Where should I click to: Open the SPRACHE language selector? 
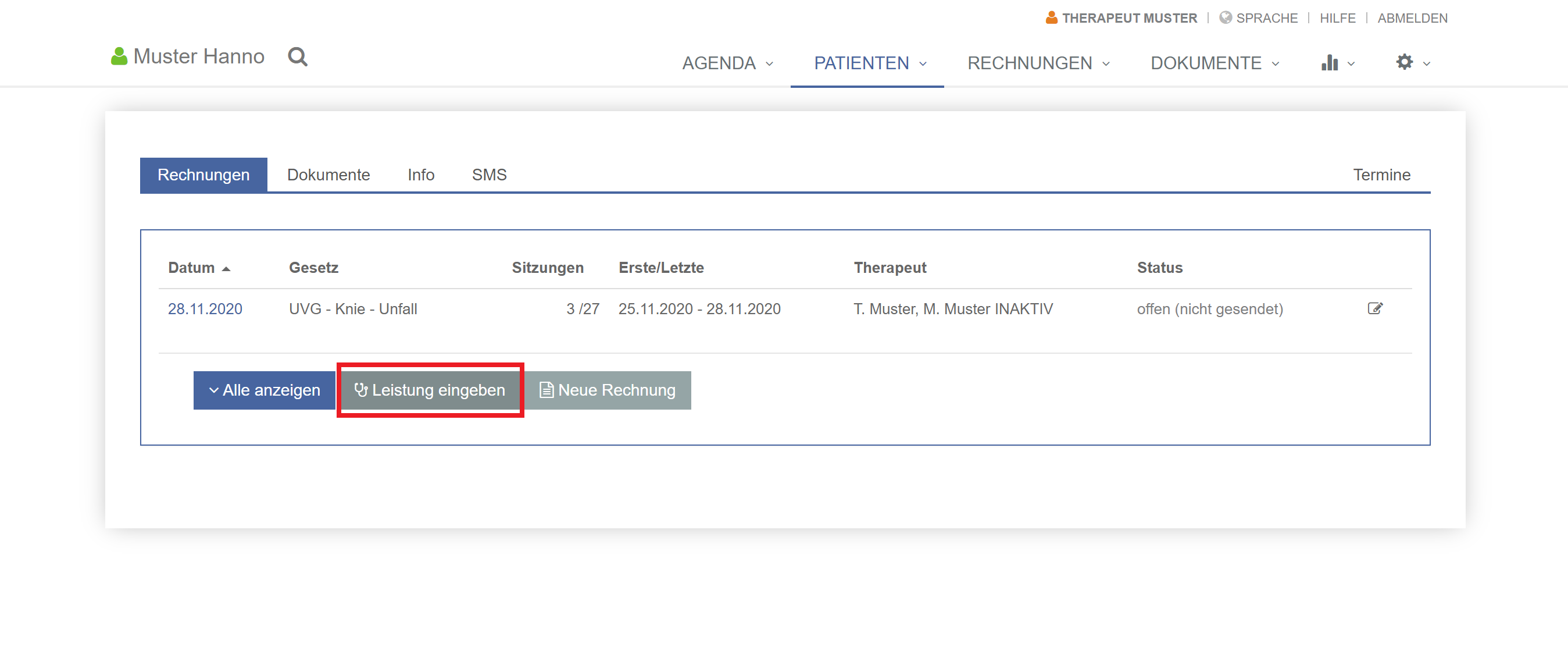point(1266,18)
